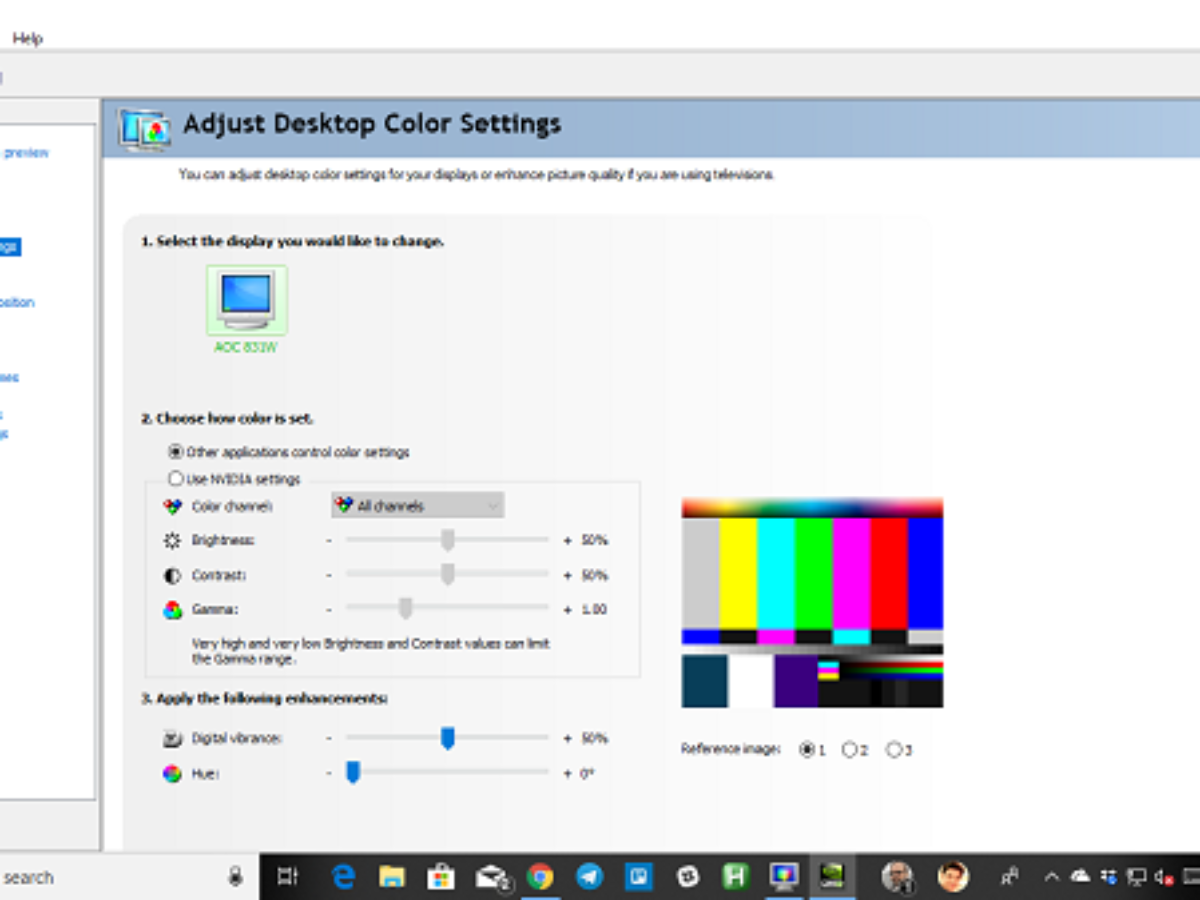Viewport: 1200px width, 900px height.
Task: Click the 50% value next to Brightness
Action: click(594, 540)
